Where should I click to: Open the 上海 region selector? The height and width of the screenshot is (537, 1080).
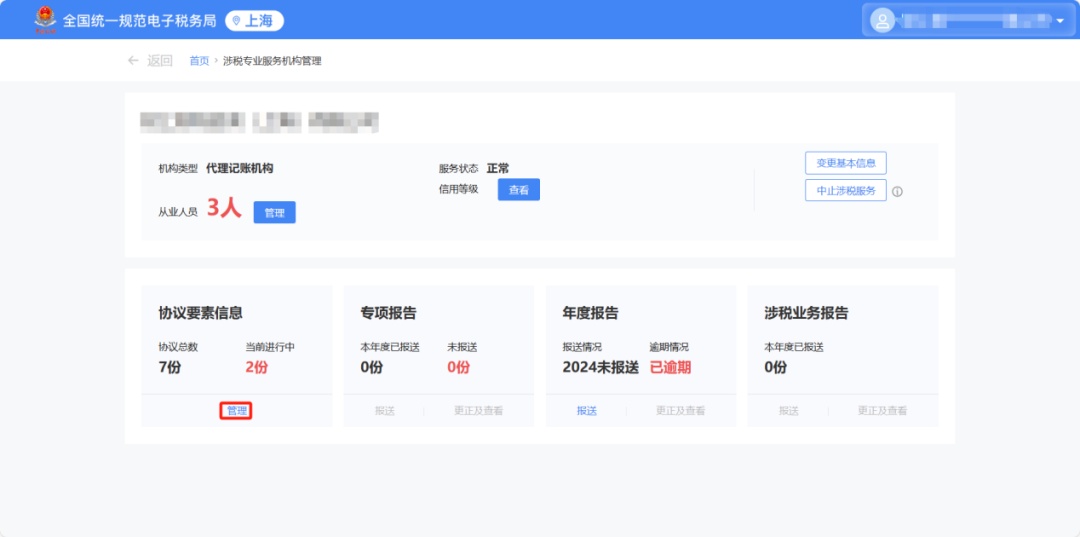point(254,20)
